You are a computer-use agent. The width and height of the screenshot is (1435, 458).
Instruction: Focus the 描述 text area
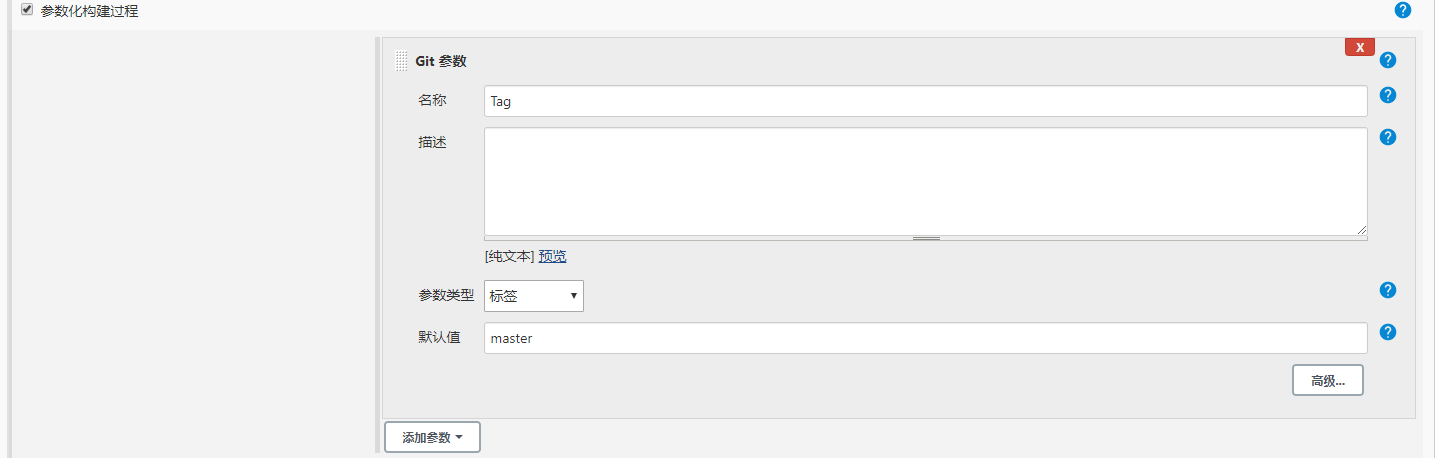[925, 181]
